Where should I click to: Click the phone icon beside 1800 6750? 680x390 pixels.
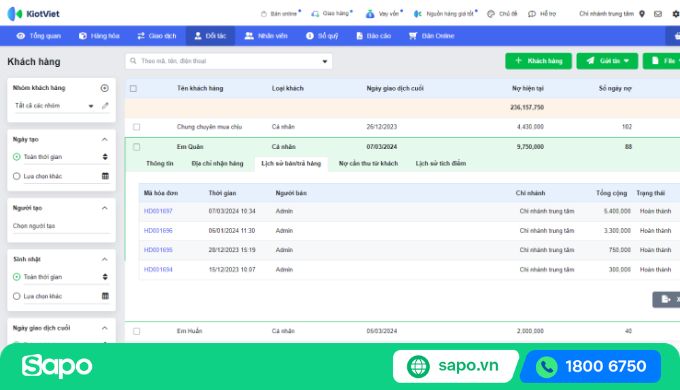coord(546,367)
